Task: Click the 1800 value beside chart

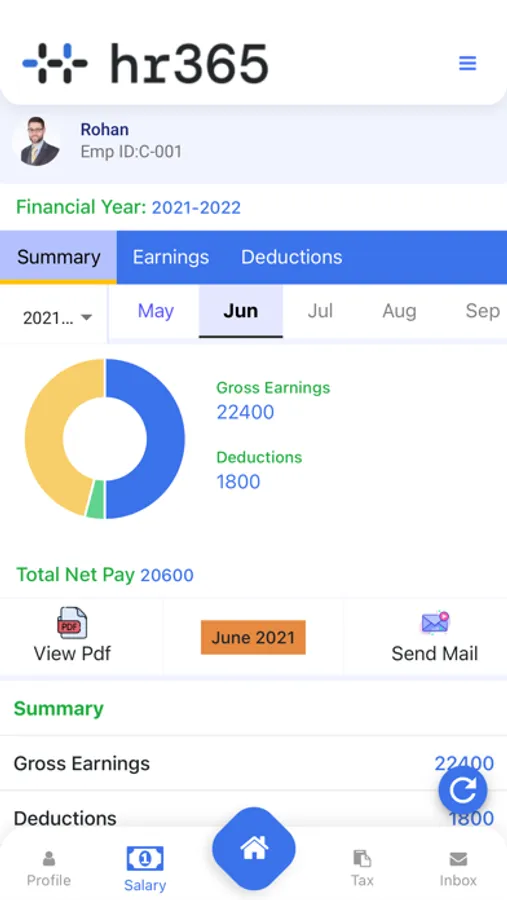Action: 238,482
